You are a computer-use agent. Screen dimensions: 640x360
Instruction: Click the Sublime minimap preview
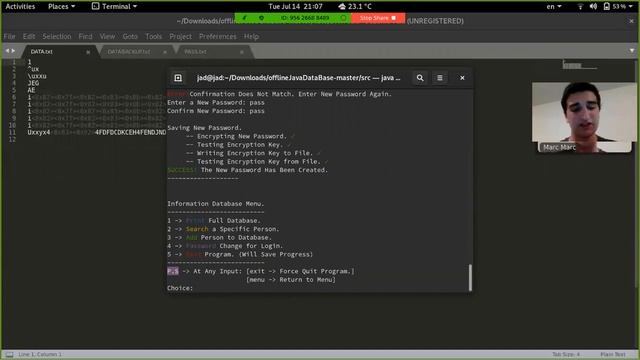tap(579, 65)
